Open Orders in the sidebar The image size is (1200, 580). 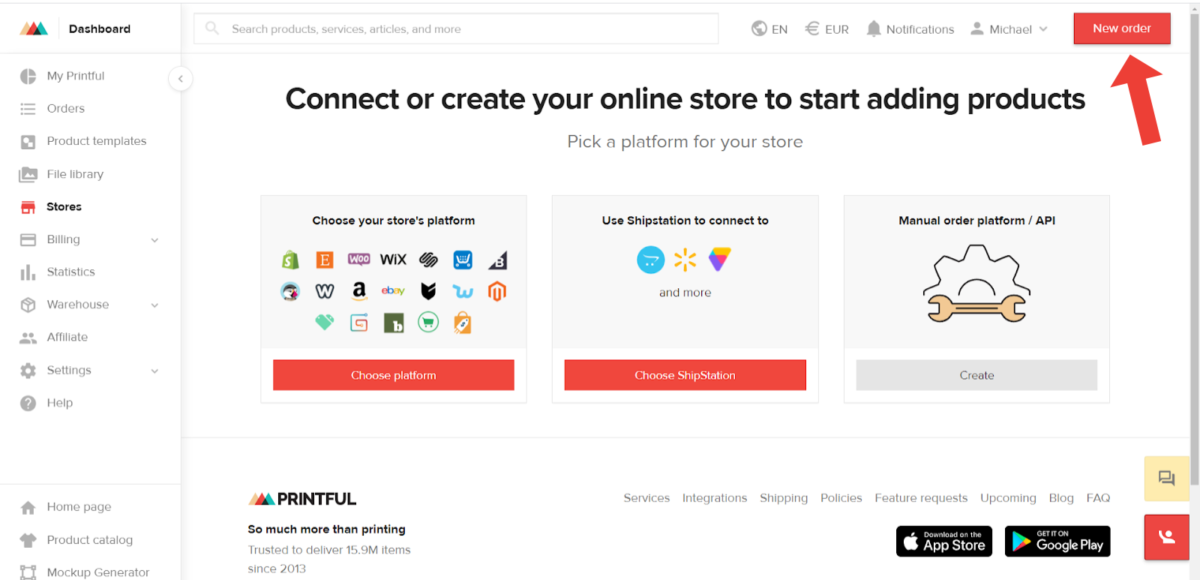pos(66,108)
